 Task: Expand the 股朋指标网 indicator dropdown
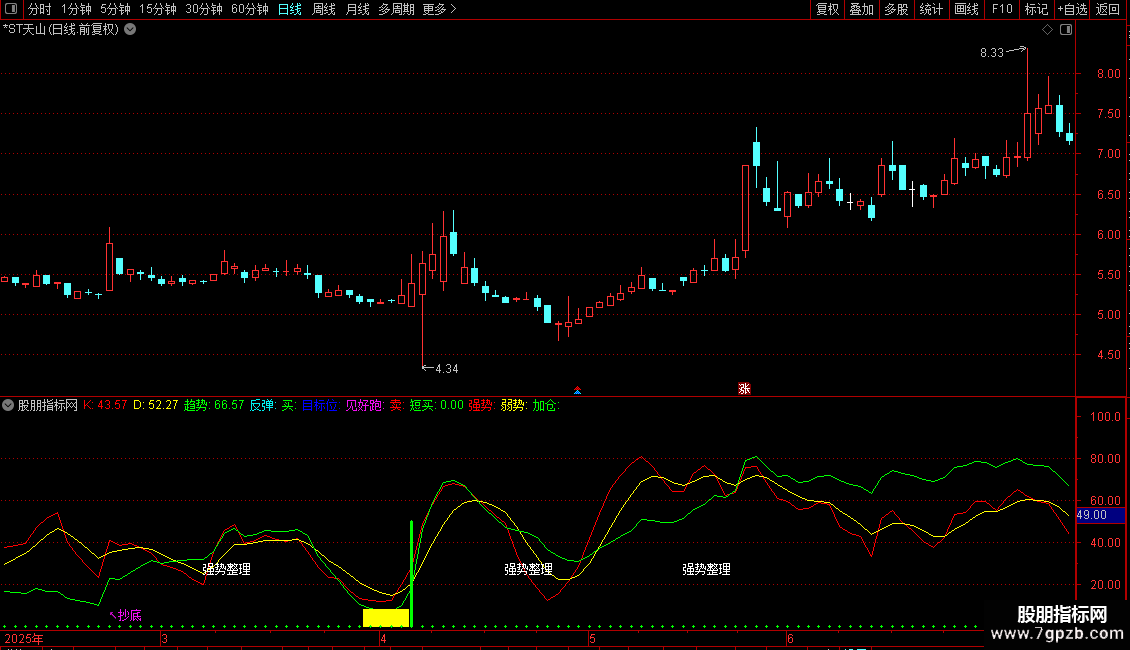point(8,405)
